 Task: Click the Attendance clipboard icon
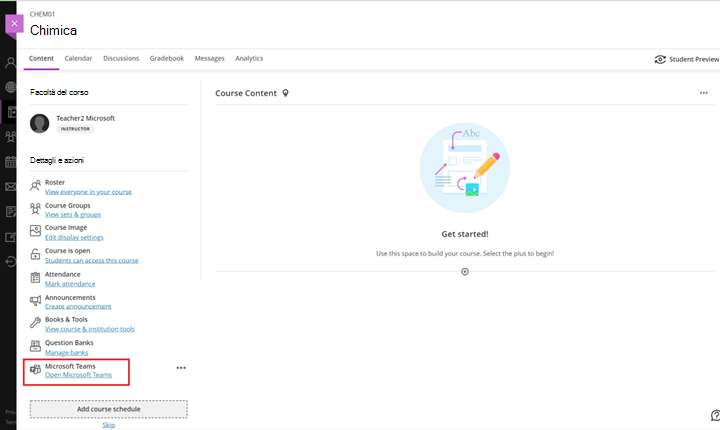(35, 277)
